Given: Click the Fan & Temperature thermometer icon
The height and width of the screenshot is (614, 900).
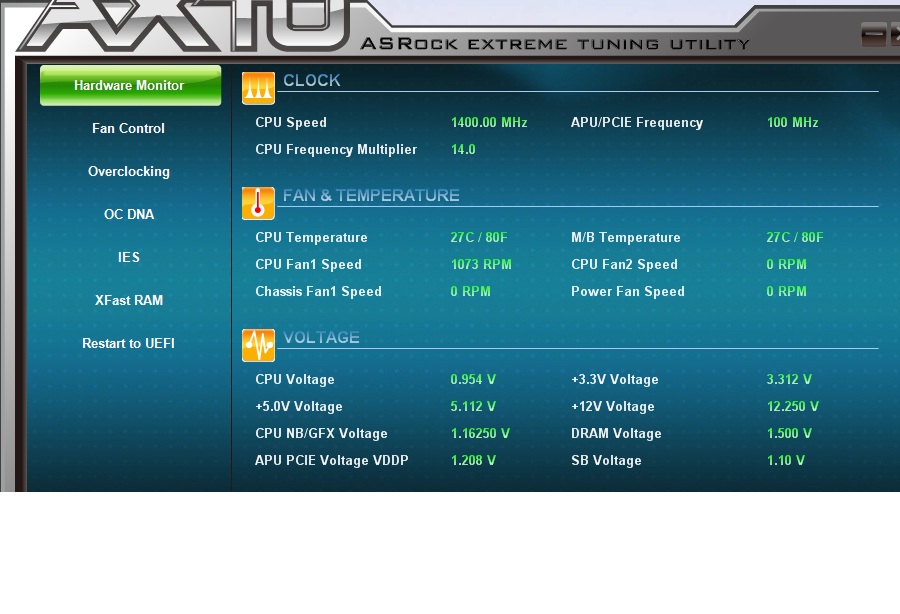Looking at the screenshot, I should coord(258,203).
